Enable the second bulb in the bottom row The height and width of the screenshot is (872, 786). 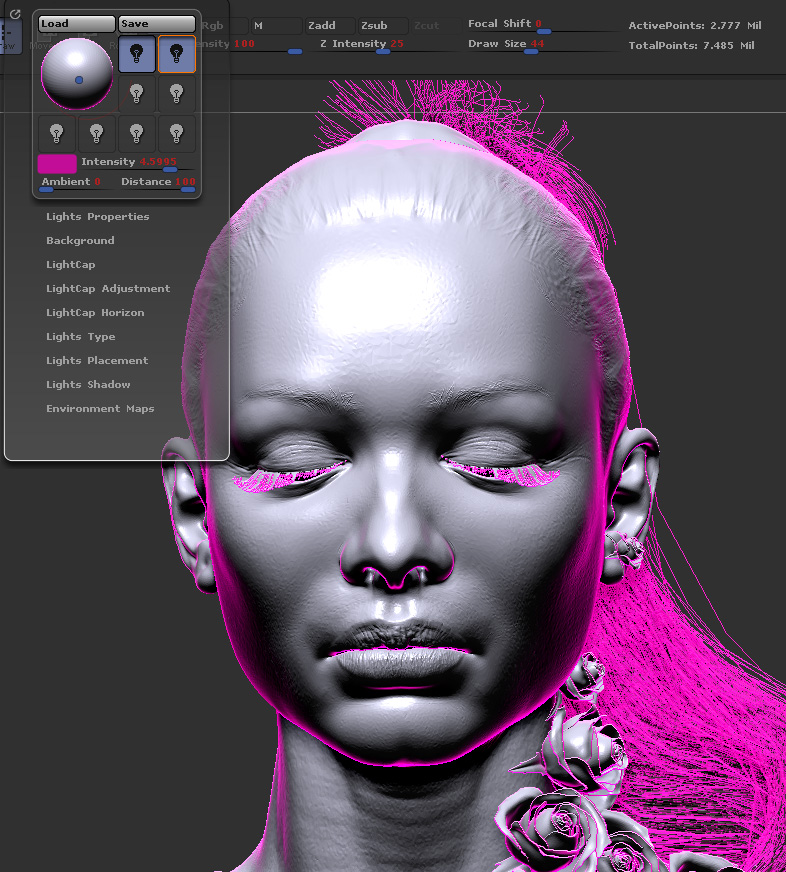coord(97,133)
